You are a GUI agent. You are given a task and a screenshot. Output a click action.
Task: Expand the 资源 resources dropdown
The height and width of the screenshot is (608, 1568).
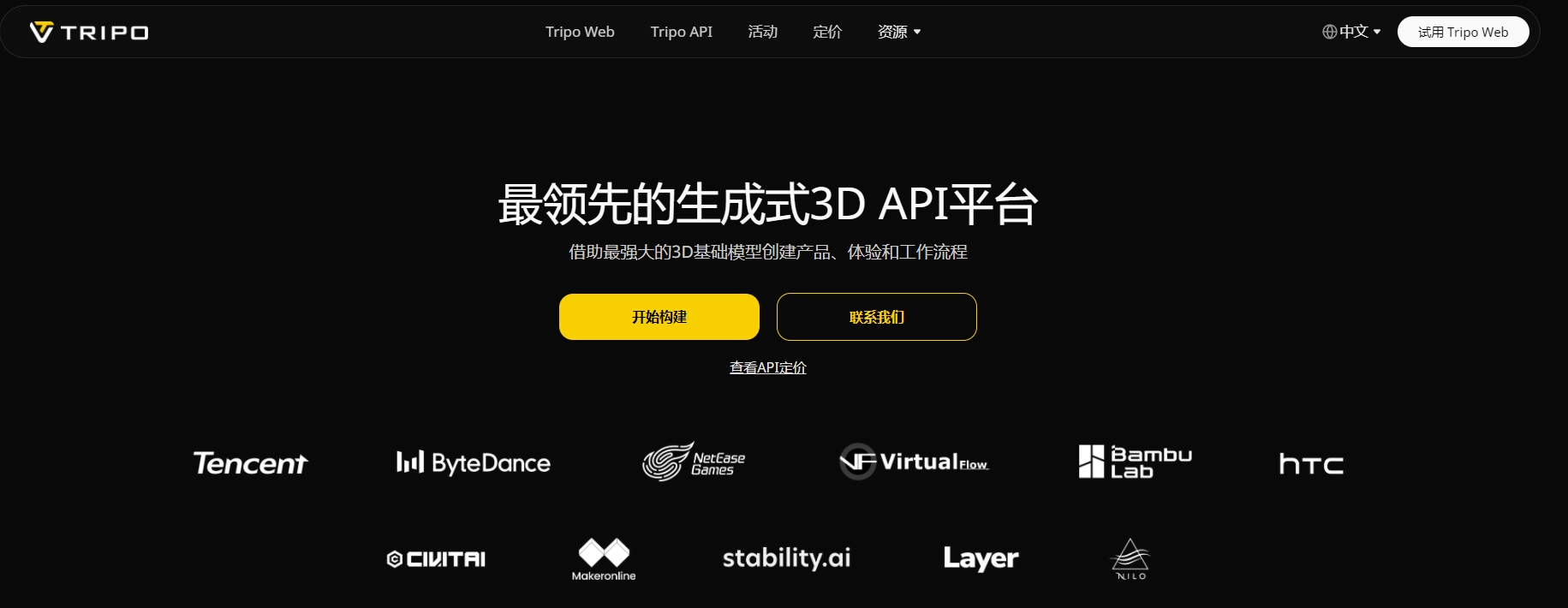pyautogui.click(x=898, y=32)
